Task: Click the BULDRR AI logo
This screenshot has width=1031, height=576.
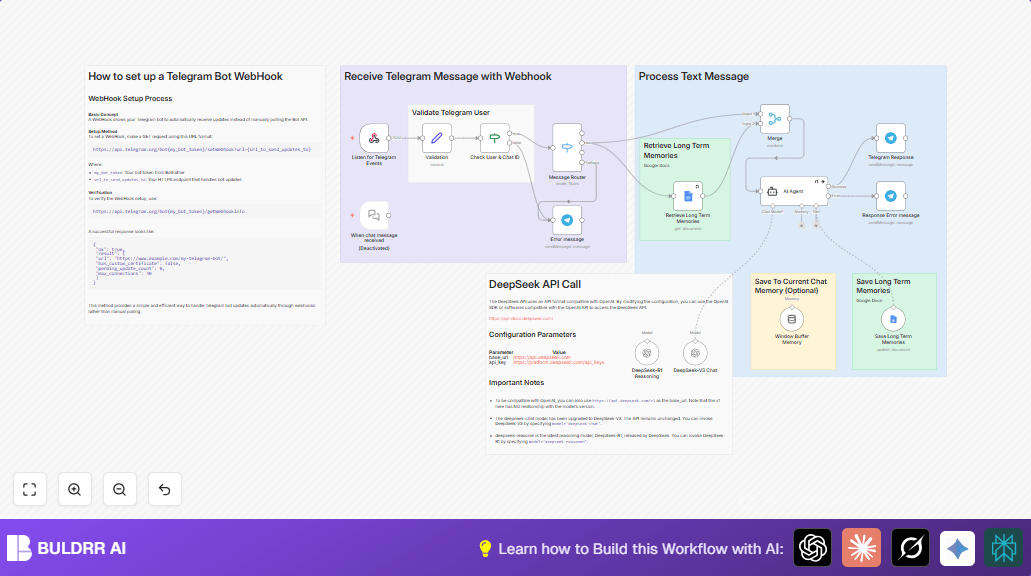Action: tap(66, 548)
